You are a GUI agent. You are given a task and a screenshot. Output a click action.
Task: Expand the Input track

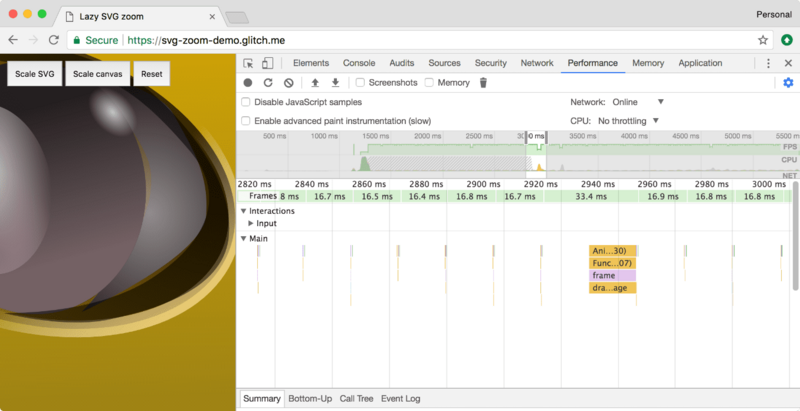(x=251, y=223)
